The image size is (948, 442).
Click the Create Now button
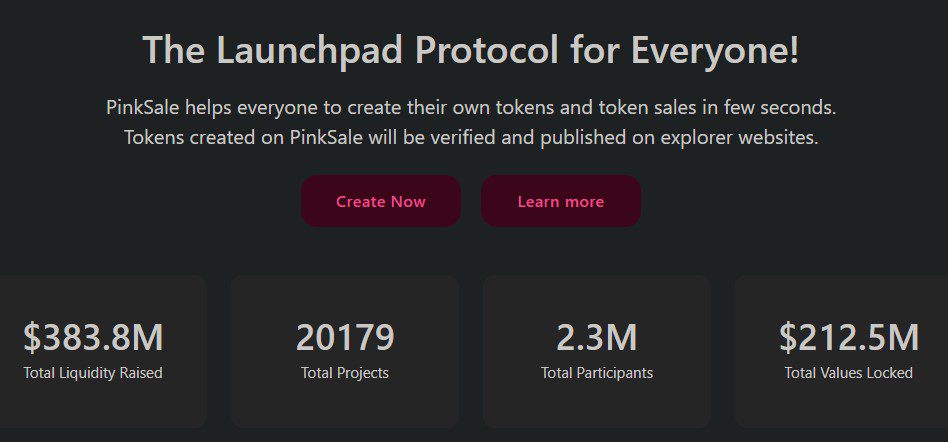(380, 201)
